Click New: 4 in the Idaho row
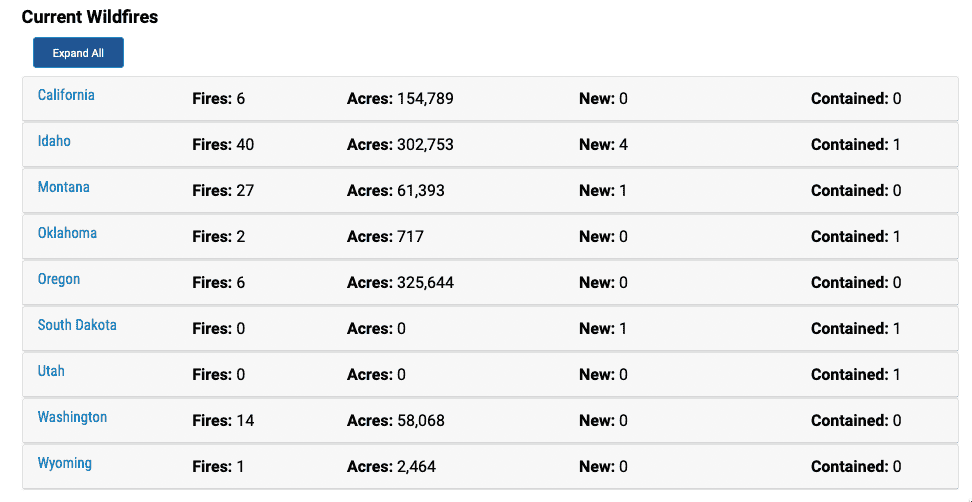972x502 pixels. pos(603,144)
